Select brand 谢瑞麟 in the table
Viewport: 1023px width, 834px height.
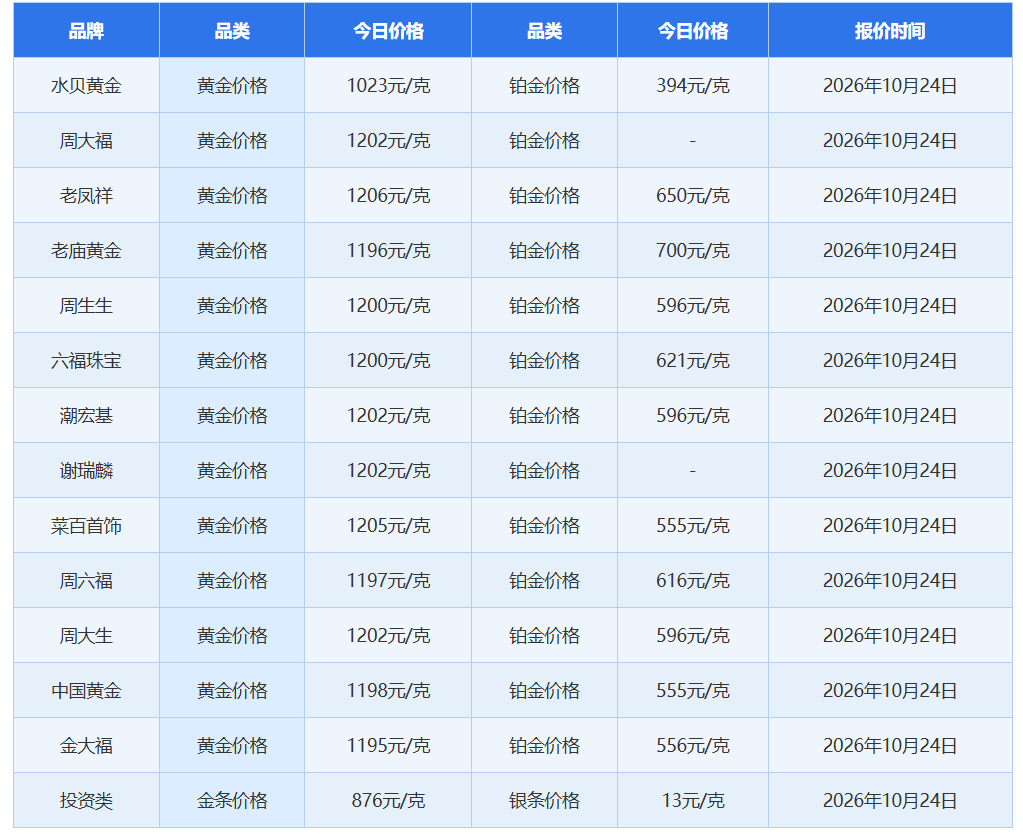point(86,471)
